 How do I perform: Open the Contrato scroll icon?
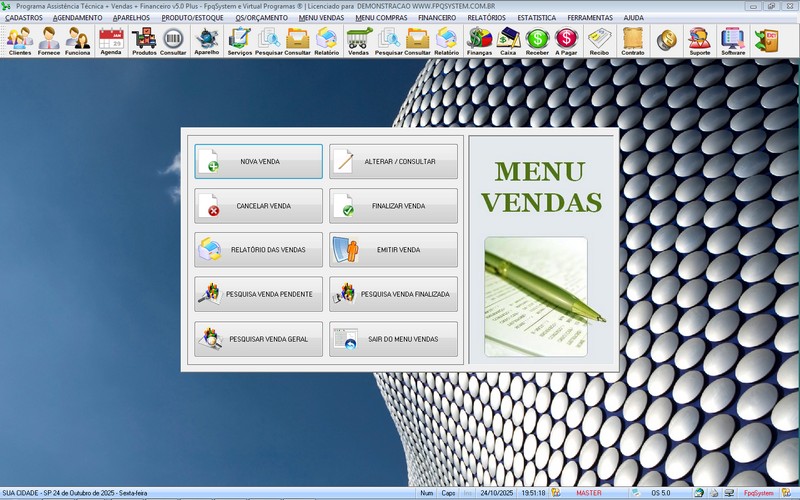coord(633,41)
